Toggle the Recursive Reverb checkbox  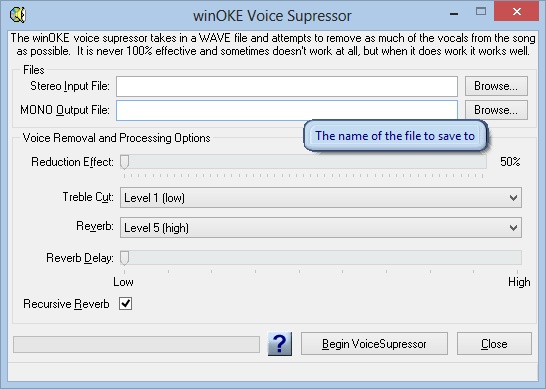pyautogui.click(x=125, y=303)
